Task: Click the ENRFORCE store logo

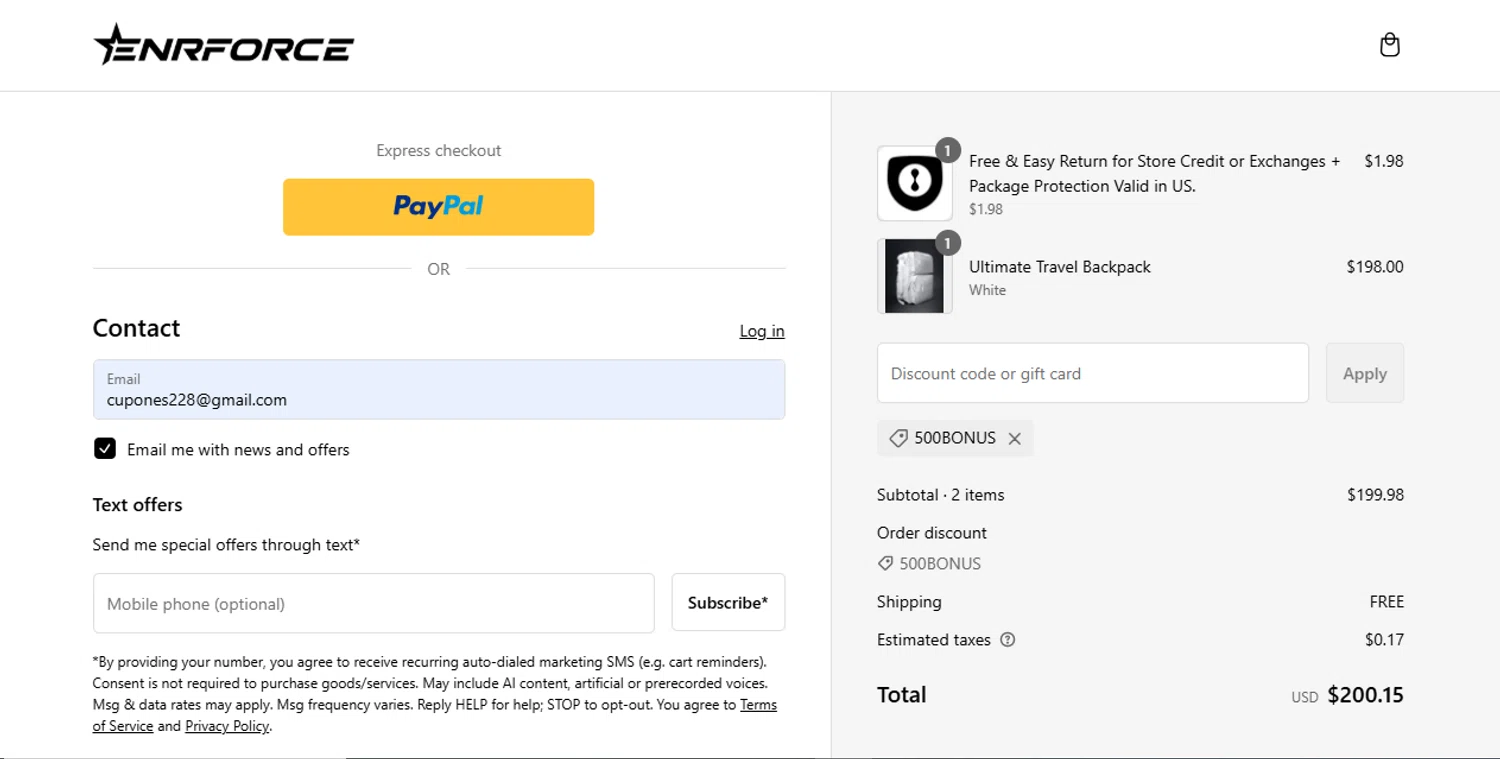Action: click(223, 45)
